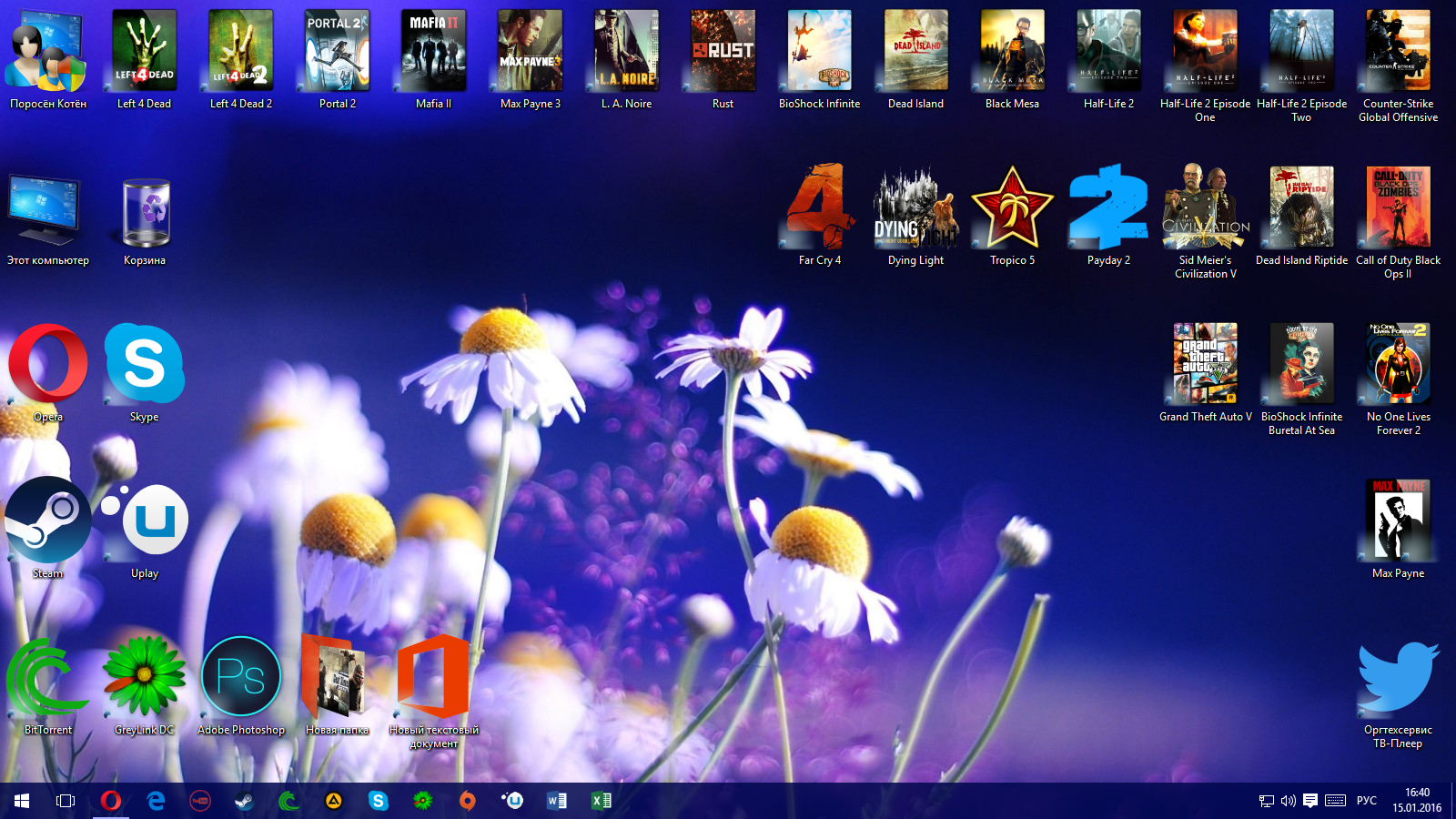
Task: Click the Корзина recycle bin icon
Action: click(x=146, y=211)
